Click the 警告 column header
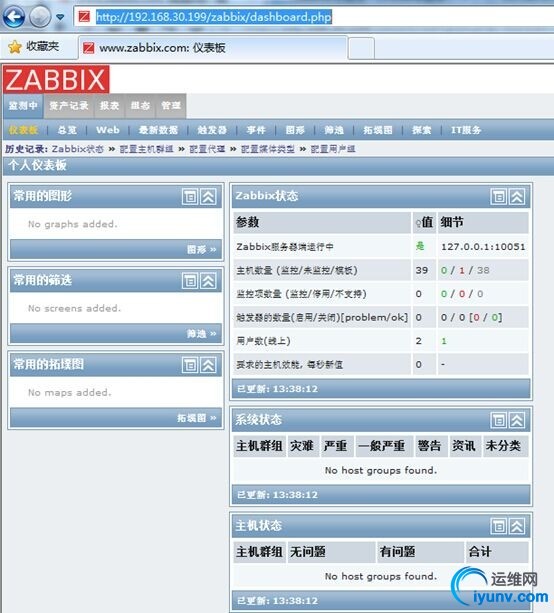 click(429, 446)
